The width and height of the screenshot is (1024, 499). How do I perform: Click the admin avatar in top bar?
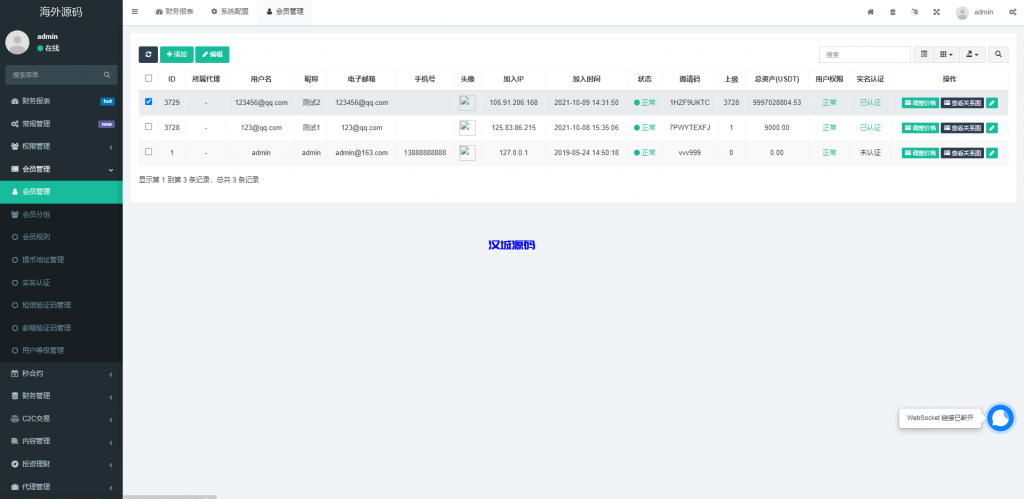[962, 12]
